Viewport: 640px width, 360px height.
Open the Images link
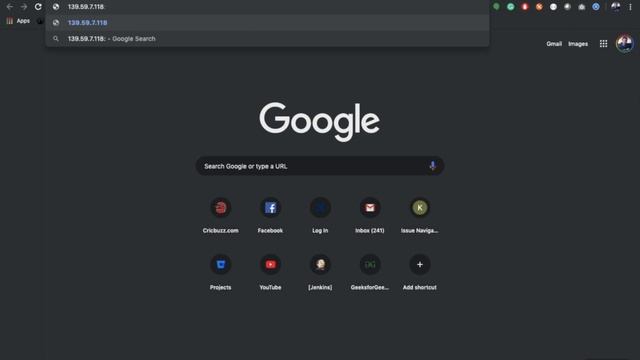click(x=578, y=44)
